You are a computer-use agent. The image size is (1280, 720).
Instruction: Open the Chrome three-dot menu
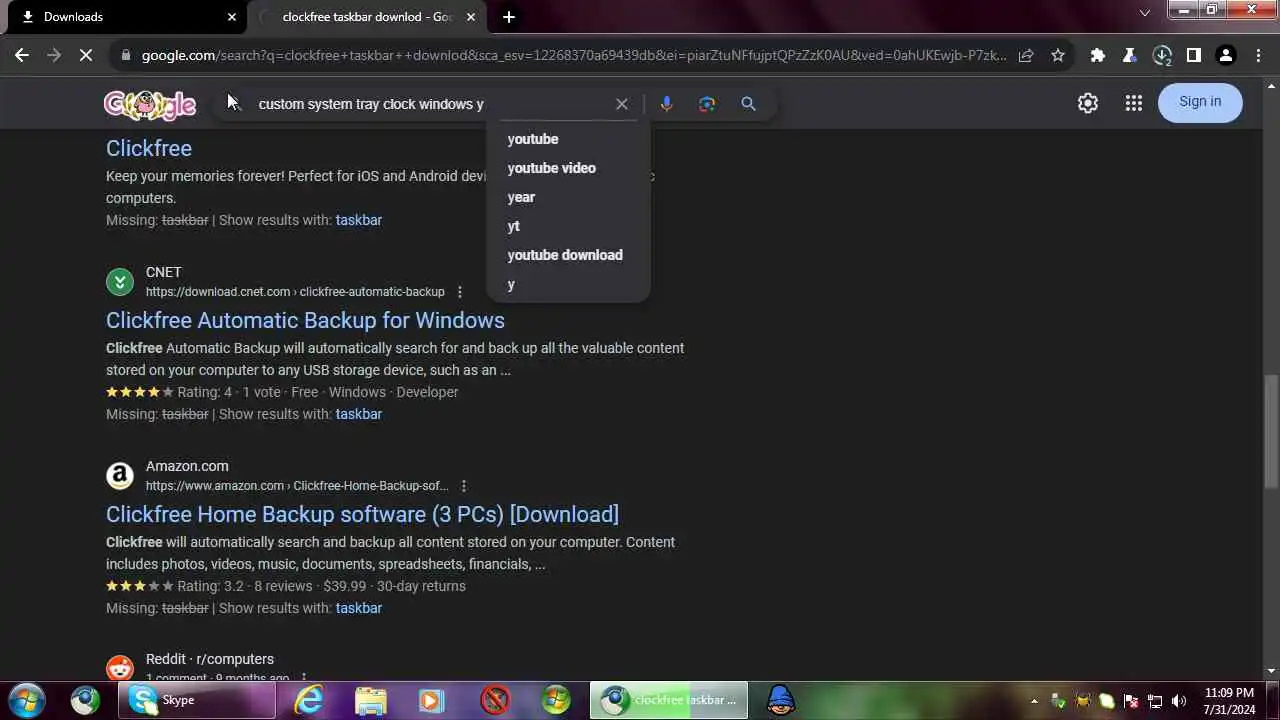tap(1258, 56)
